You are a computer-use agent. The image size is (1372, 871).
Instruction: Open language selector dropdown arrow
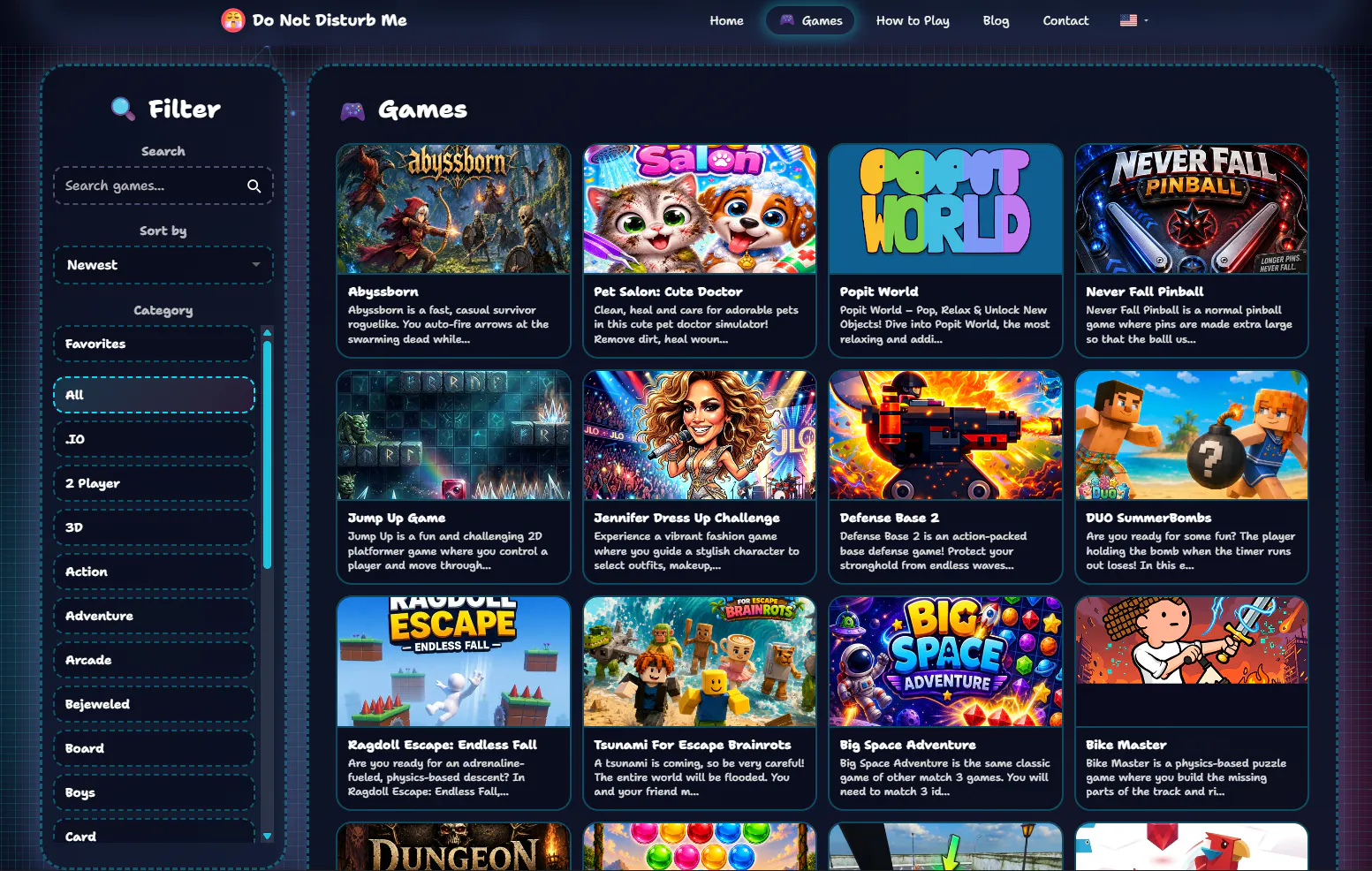[x=1146, y=20]
